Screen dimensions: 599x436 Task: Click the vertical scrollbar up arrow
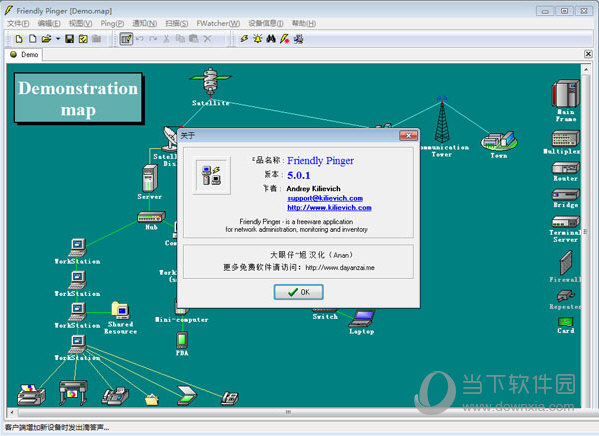pos(586,69)
